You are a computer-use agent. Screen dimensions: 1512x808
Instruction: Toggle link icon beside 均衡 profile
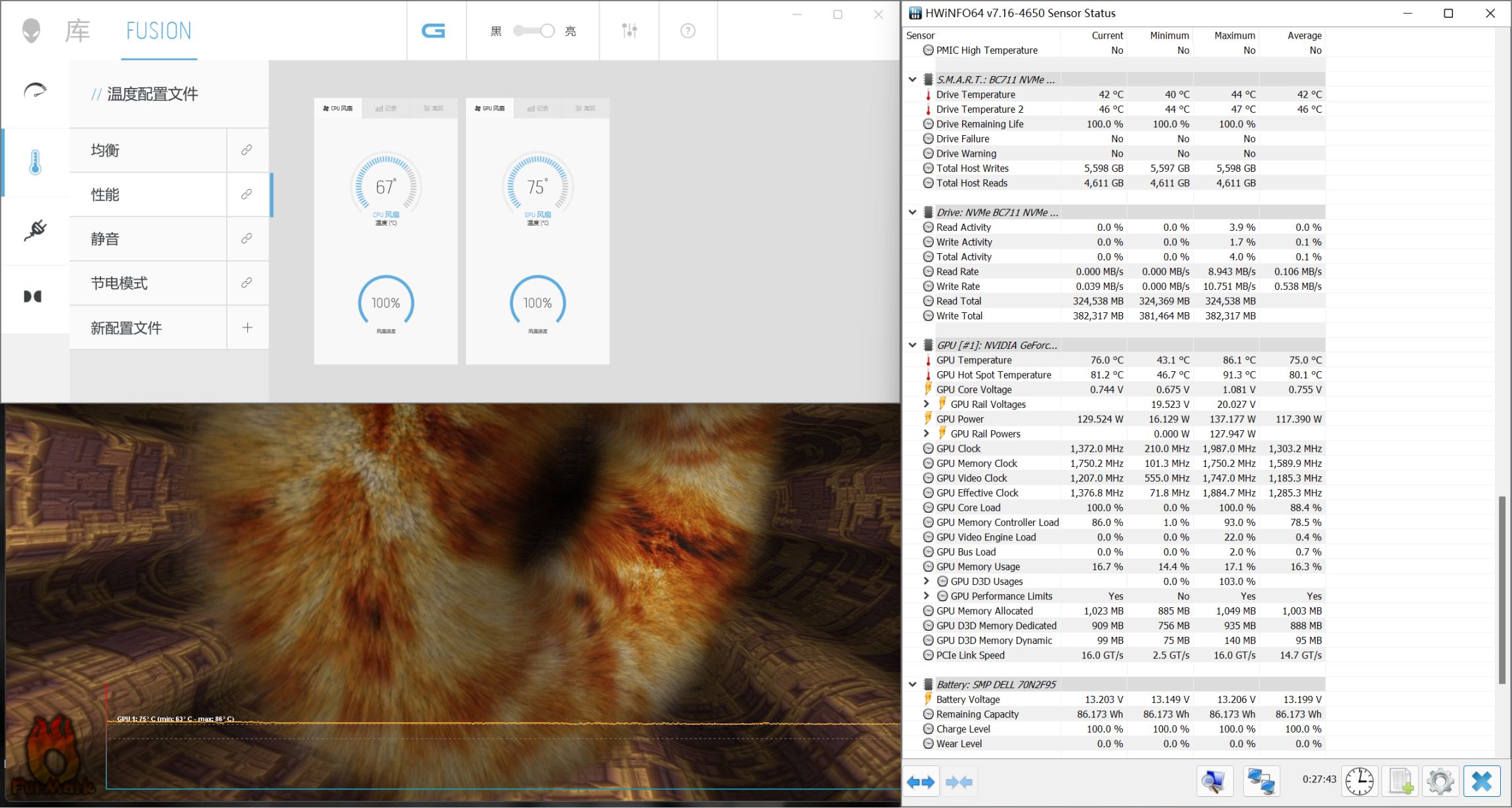tap(247, 150)
